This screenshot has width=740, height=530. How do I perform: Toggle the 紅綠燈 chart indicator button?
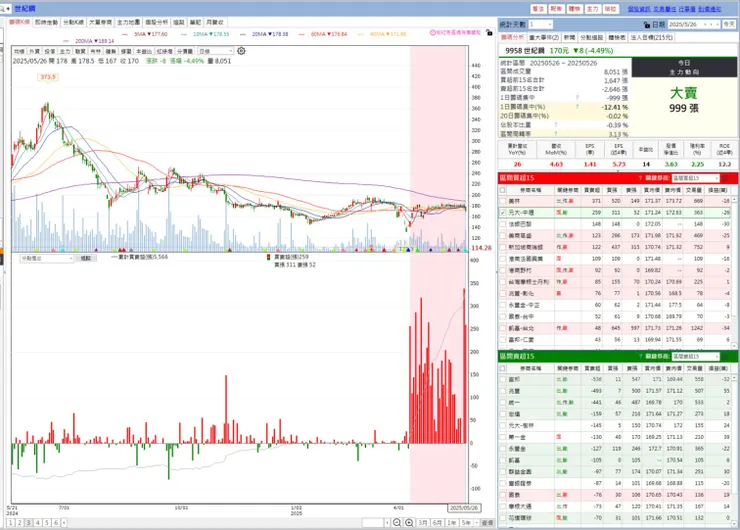[164, 51]
